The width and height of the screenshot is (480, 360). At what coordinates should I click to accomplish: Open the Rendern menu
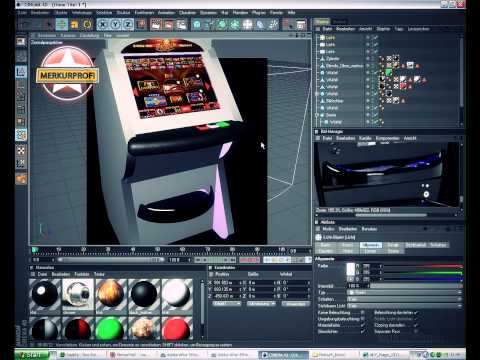click(x=240, y=13)
